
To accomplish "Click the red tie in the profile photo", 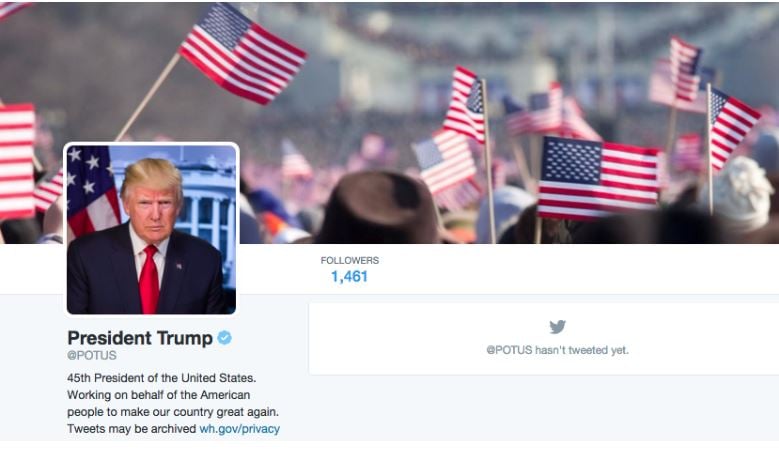I will [x=149, y=279].
